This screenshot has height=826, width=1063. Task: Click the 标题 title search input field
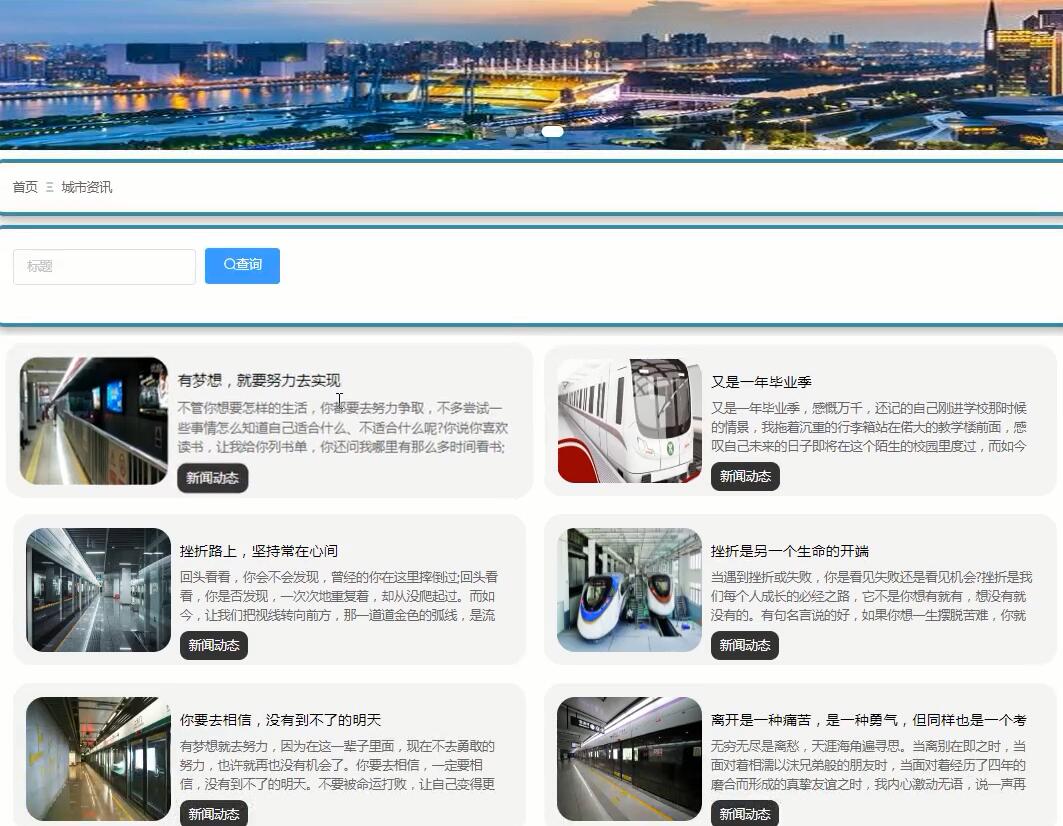[x=103, y=266]
